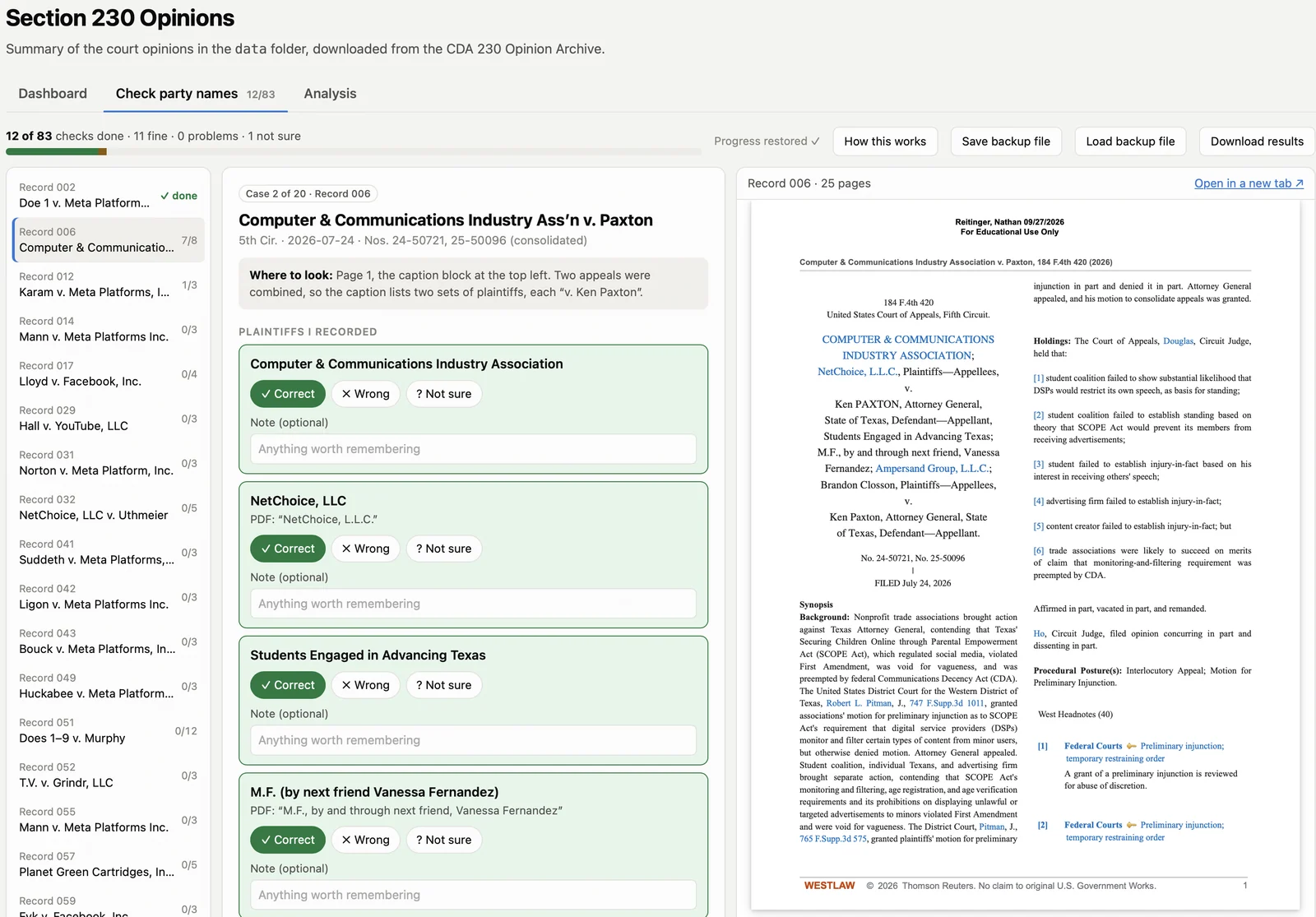This screenshot has height=917, width=1316.
Task: Click the note field under NetChoice, LLC
Action: tap(473, 604)
